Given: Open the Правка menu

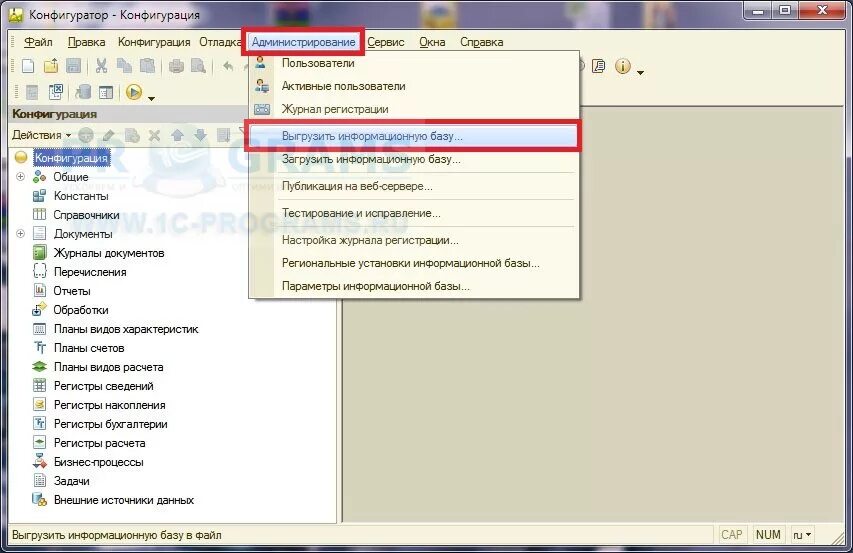Looking at the screenshot, I should point(86,42).
